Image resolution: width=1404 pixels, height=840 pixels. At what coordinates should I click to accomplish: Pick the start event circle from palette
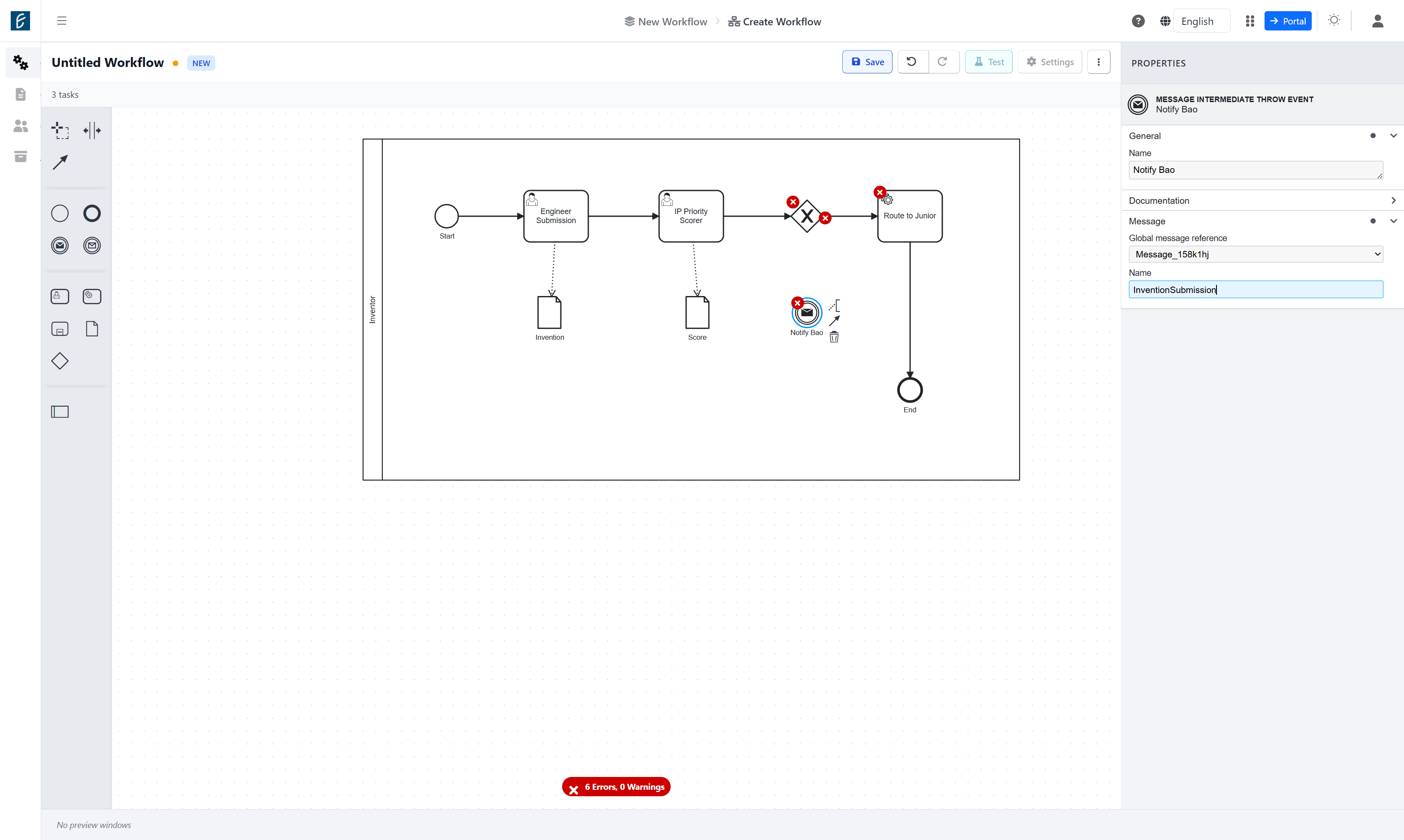point(60,213)
